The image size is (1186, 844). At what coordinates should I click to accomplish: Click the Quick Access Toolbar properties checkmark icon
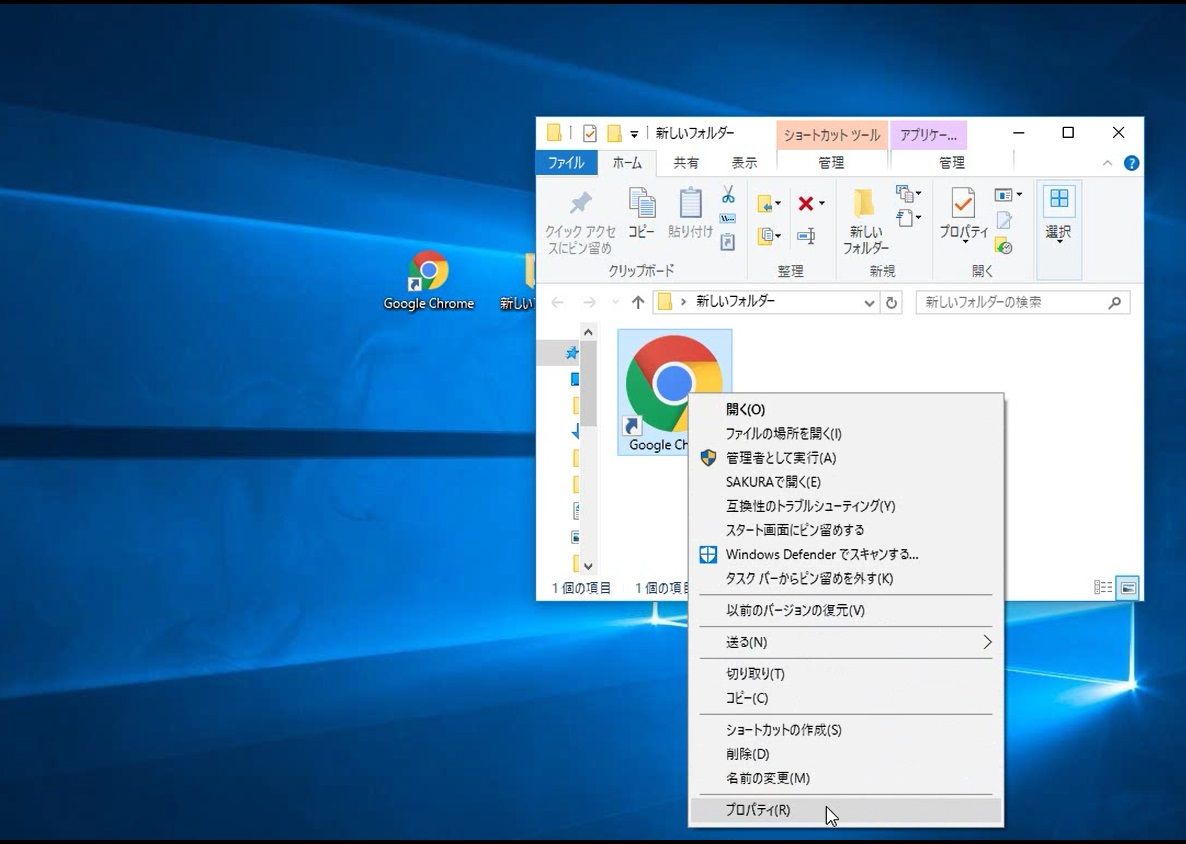coord(590,134)
